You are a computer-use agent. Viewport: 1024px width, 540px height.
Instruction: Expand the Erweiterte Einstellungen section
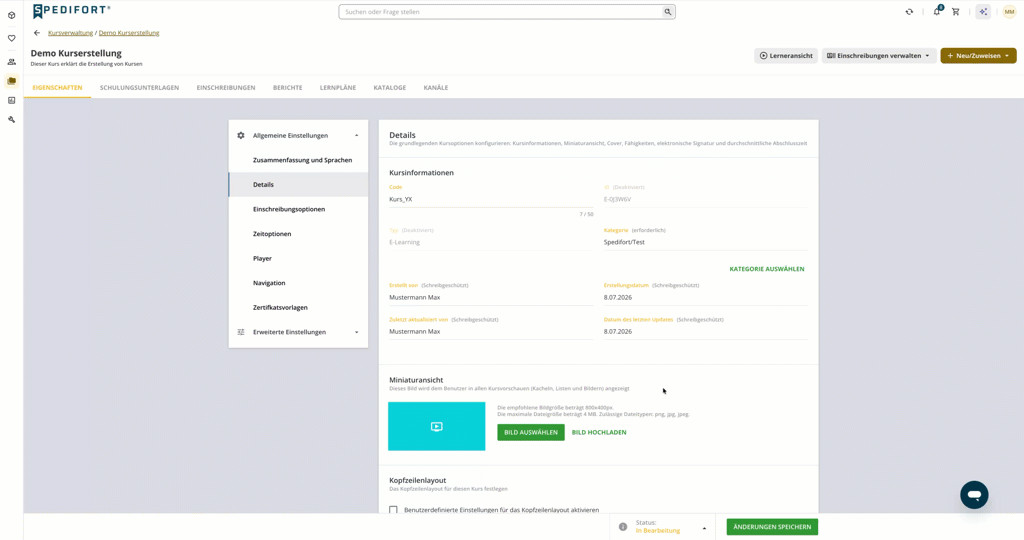click(x=357, y=332)
